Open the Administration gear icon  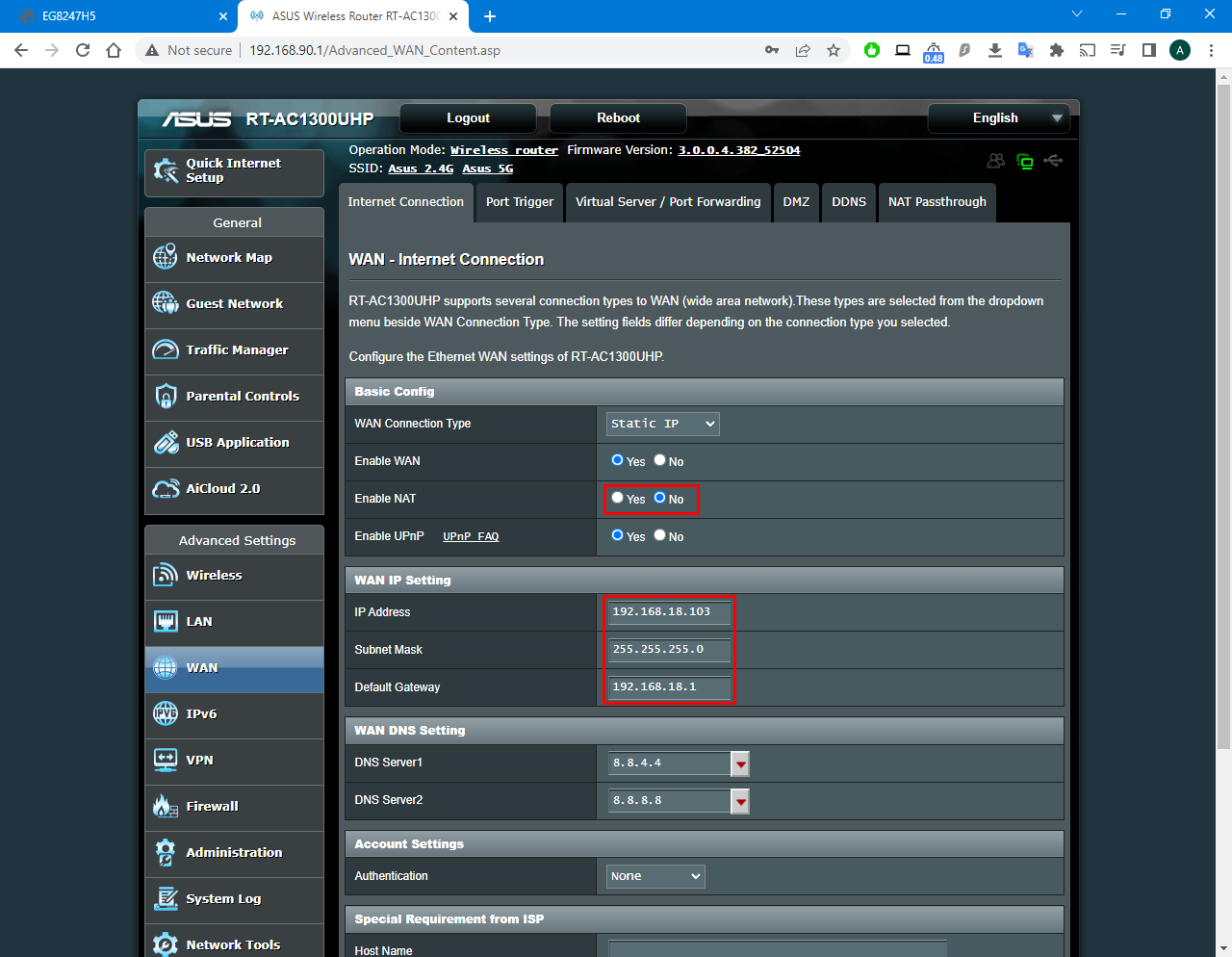(x=166, y=852)
